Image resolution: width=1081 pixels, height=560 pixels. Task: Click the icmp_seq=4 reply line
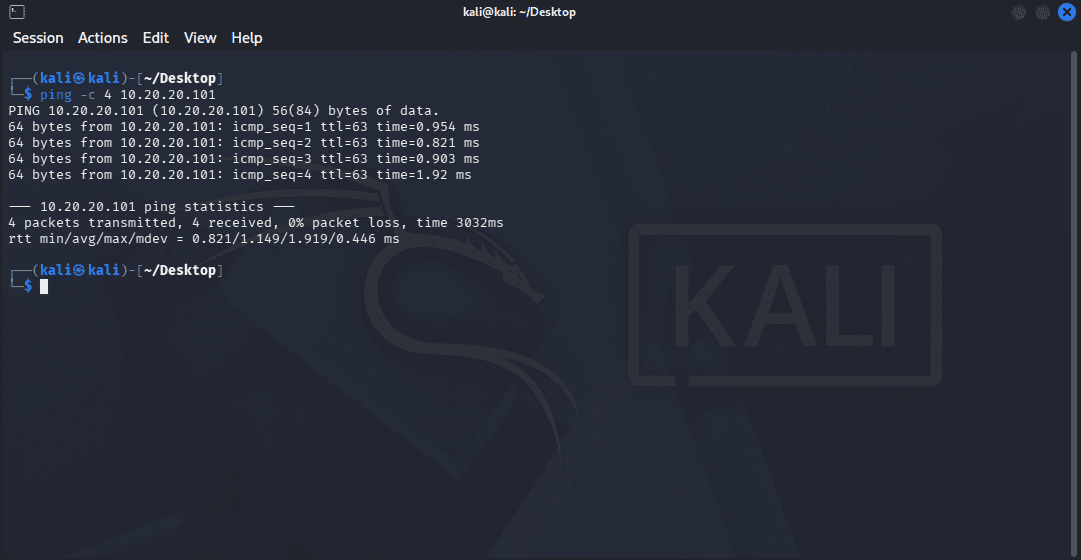coord(240,175)
